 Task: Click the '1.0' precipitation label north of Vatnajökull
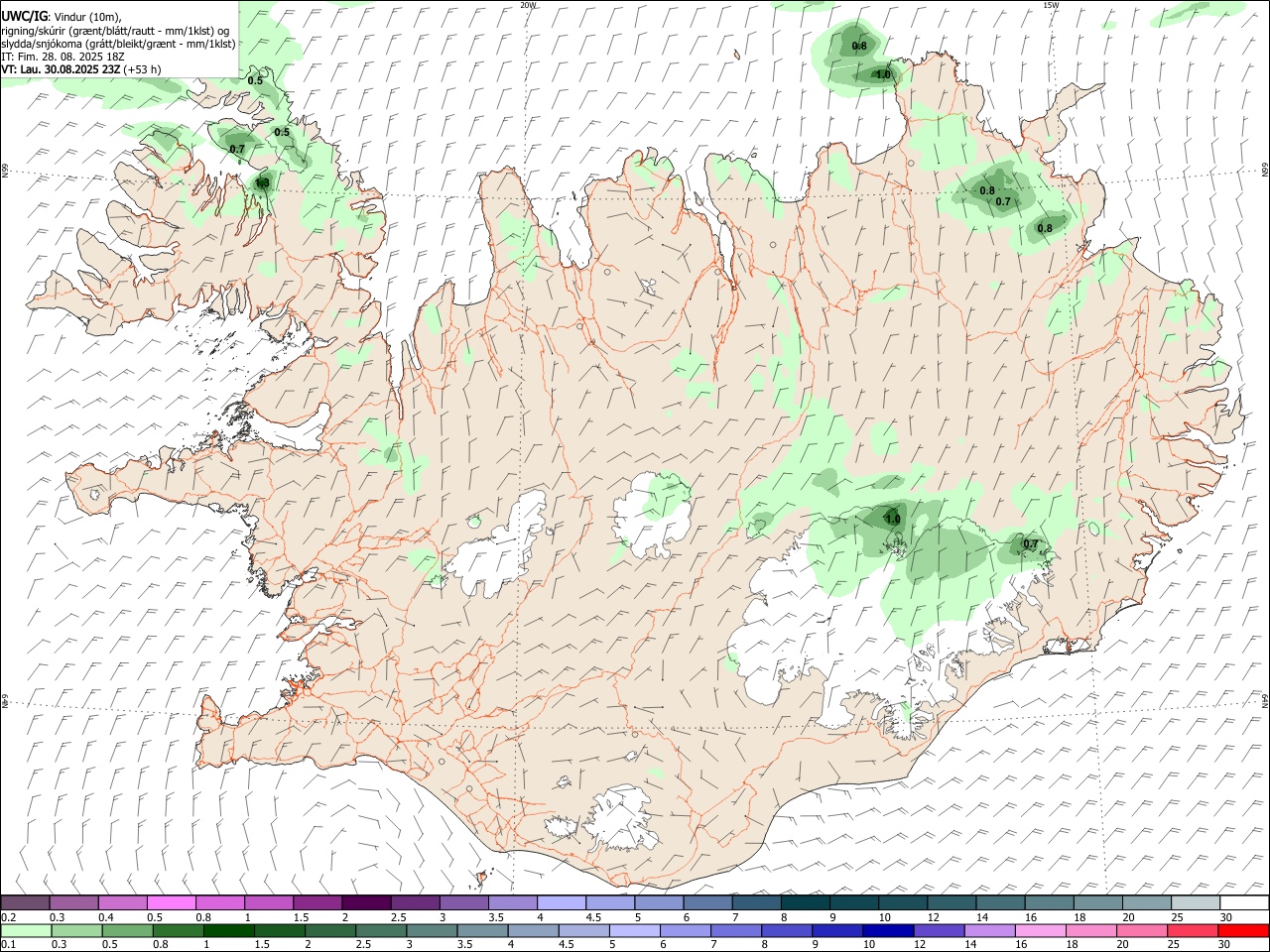point(892,519)
